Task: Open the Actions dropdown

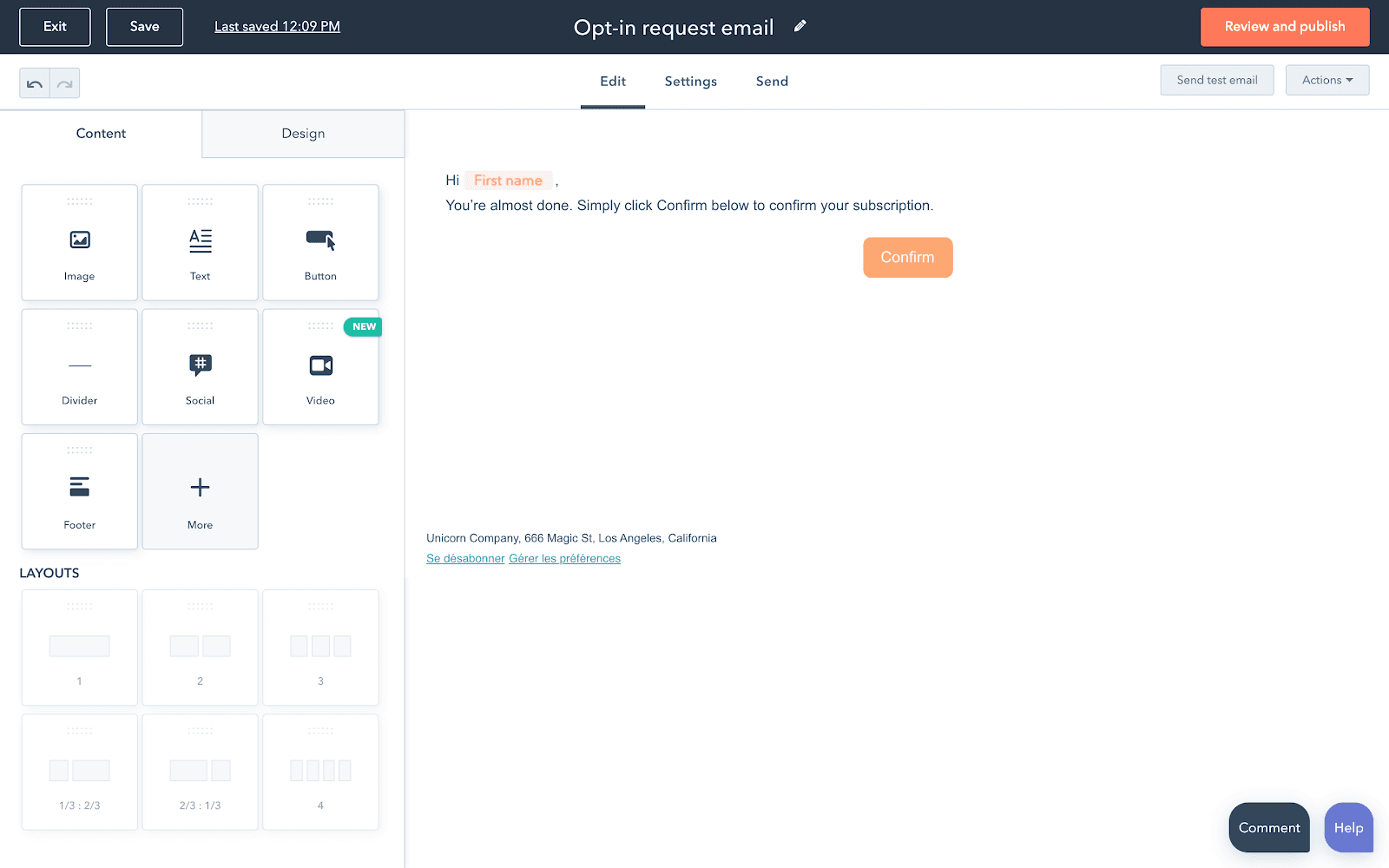Action: (x=1327, y=80)
